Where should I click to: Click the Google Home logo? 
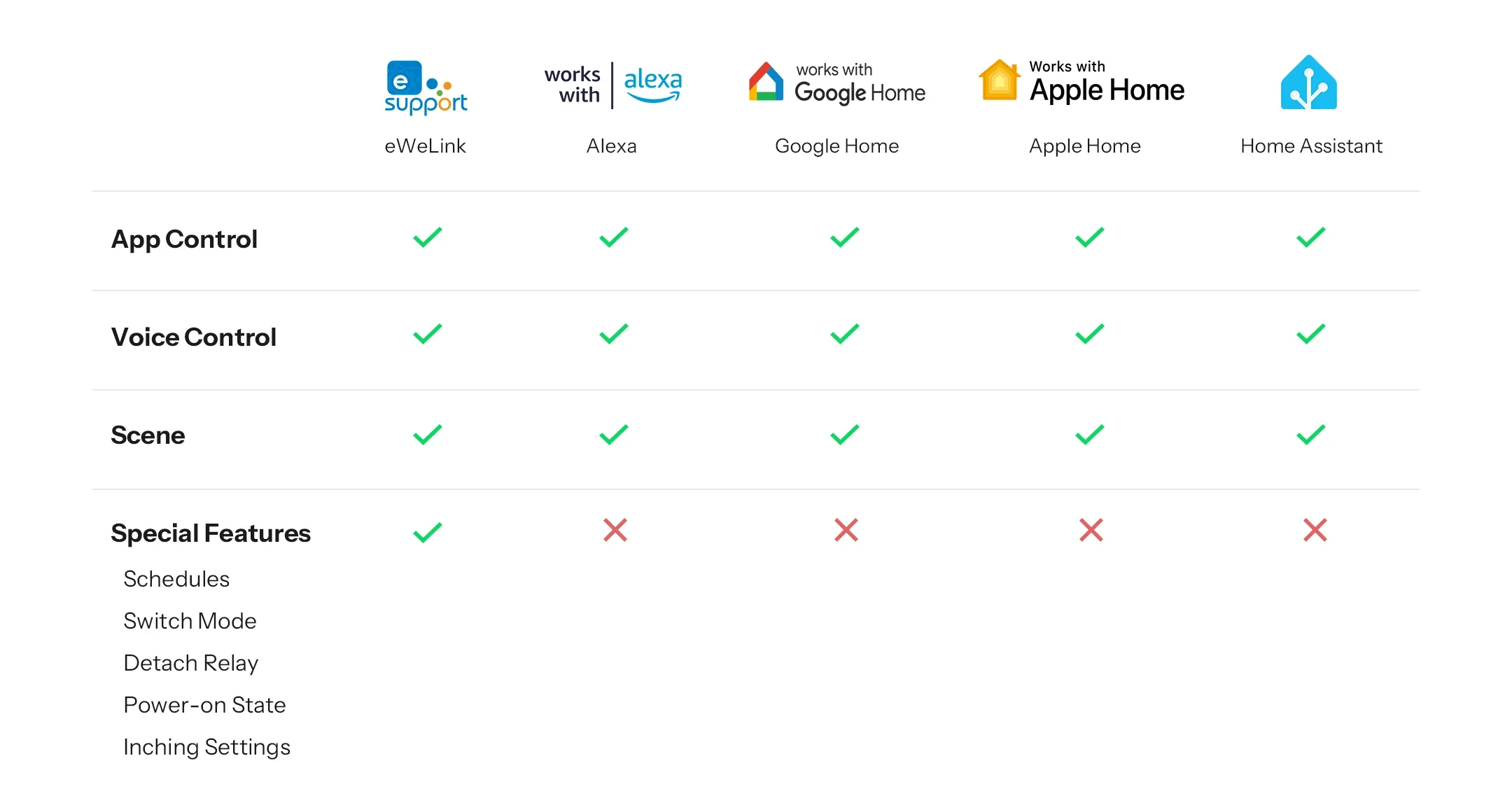click(x=836, y=84)
